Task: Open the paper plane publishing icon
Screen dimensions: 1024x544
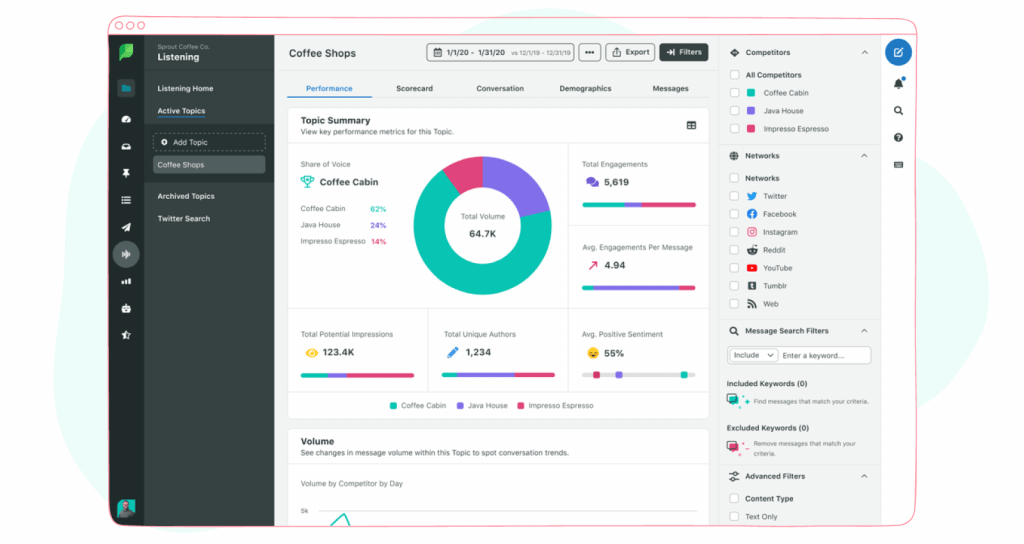Action: point(126,227)
